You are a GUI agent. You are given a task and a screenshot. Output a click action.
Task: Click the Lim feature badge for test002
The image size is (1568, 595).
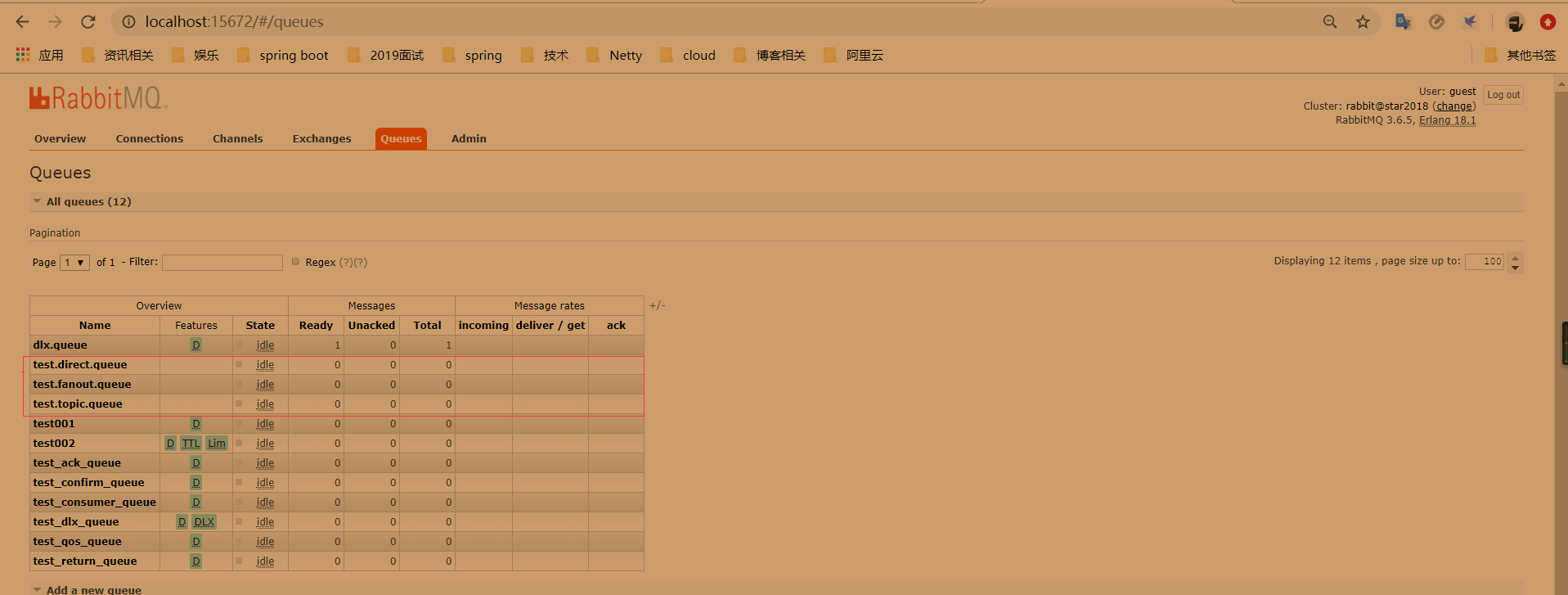pyautogui.click(x=217, y=444)
